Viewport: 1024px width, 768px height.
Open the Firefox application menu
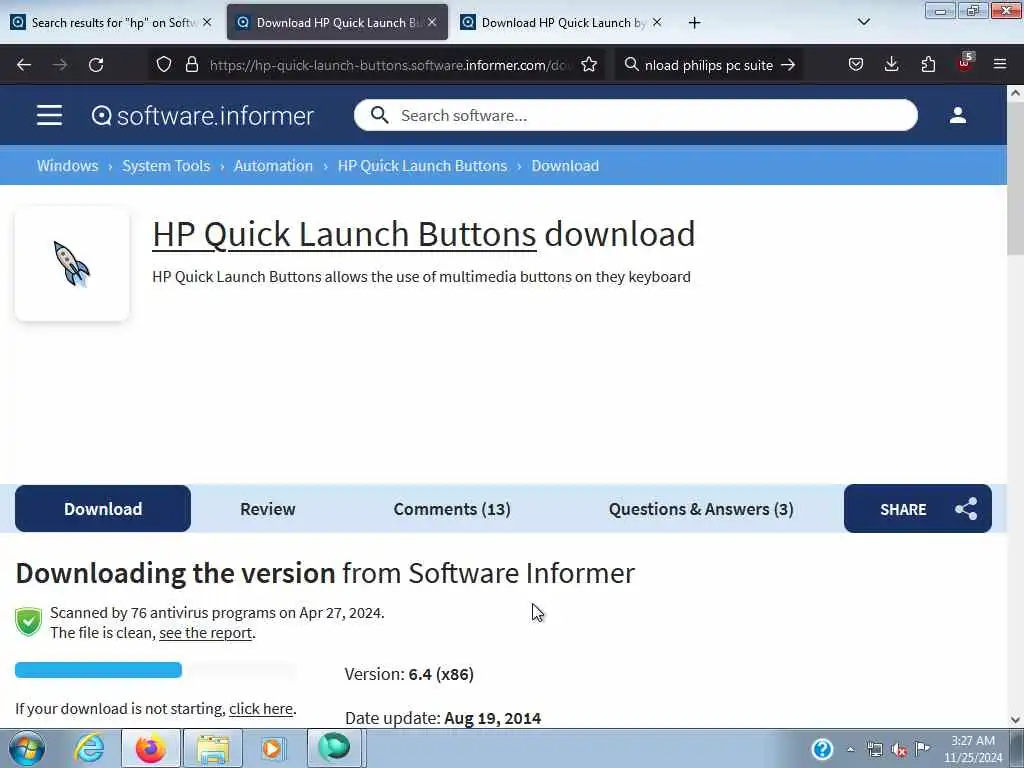[x=1000, y=65]
